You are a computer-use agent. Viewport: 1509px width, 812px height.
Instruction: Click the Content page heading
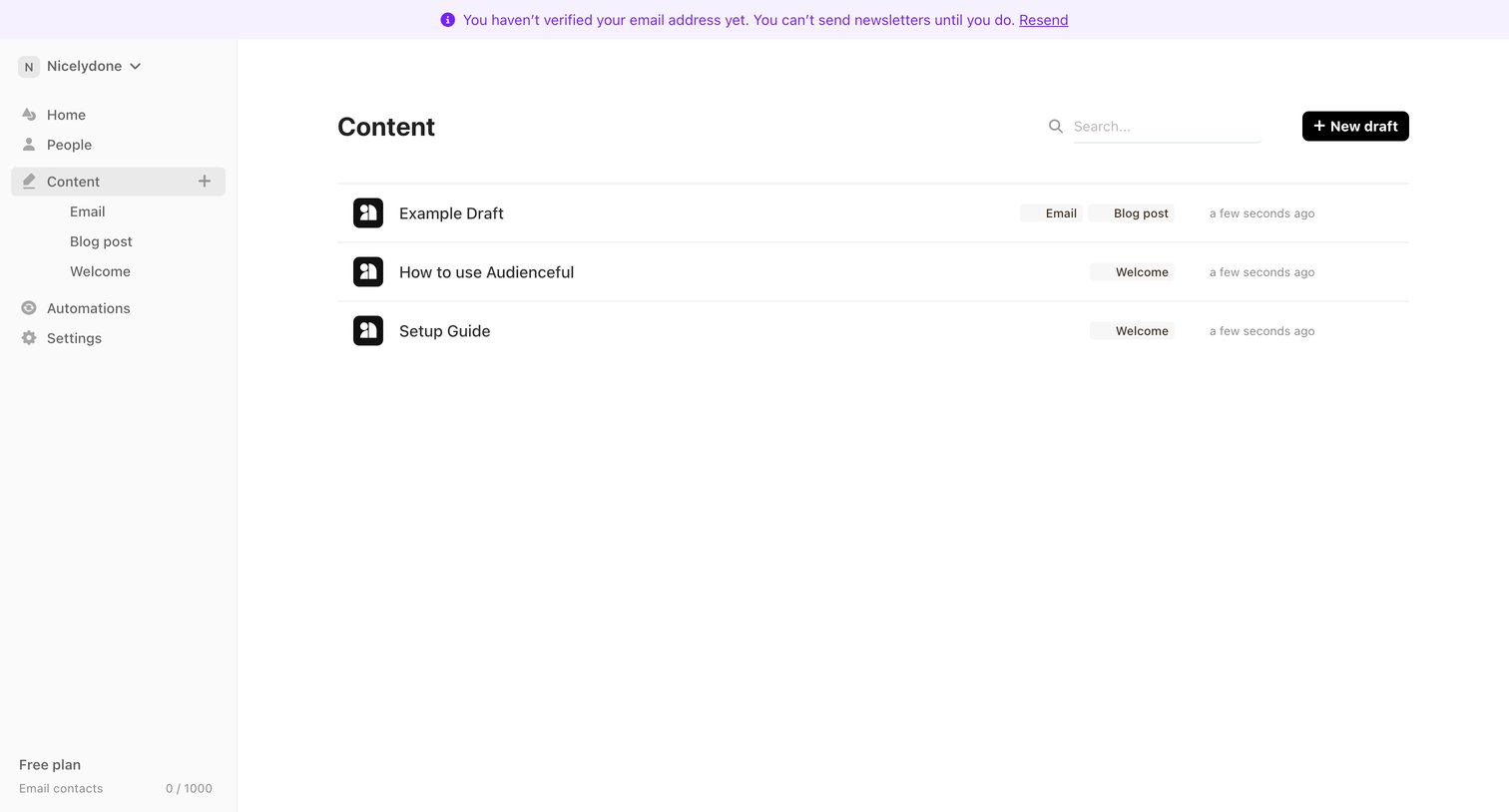tap(386, 127)
